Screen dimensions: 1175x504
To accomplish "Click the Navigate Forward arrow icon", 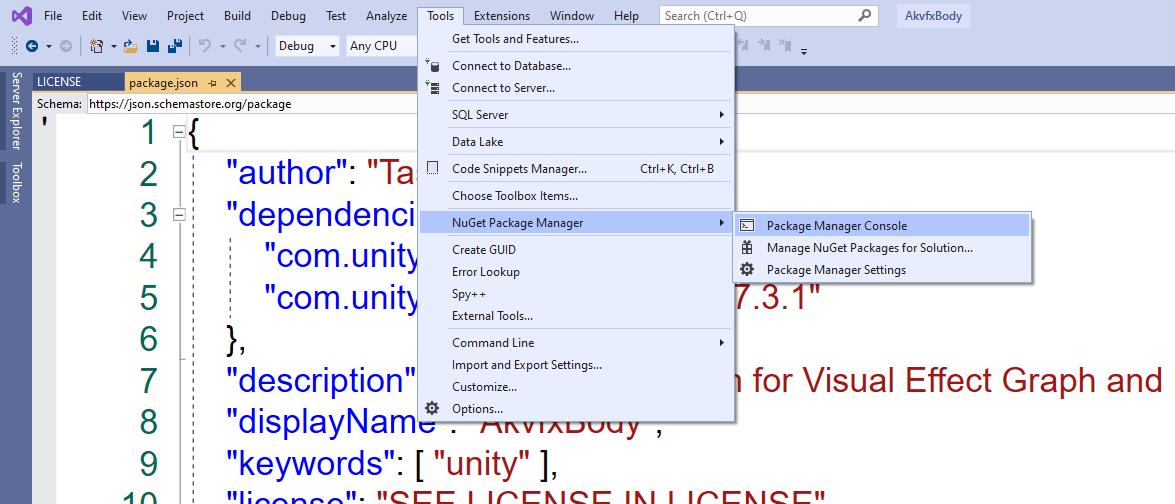I will 65,46.
